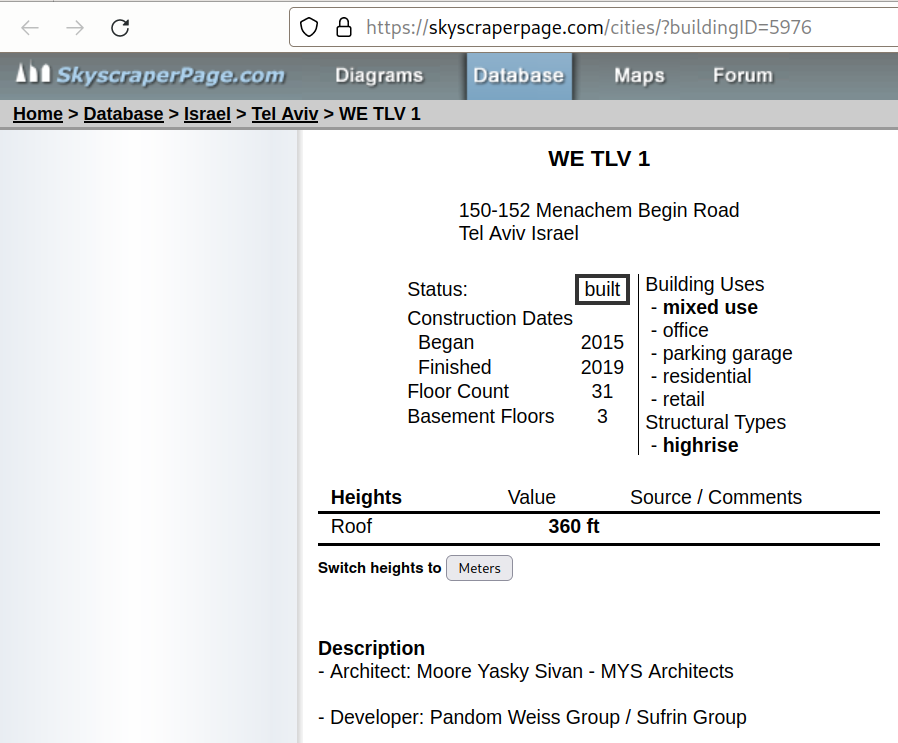Click the 'highrise' structural type

pos(700,445)
